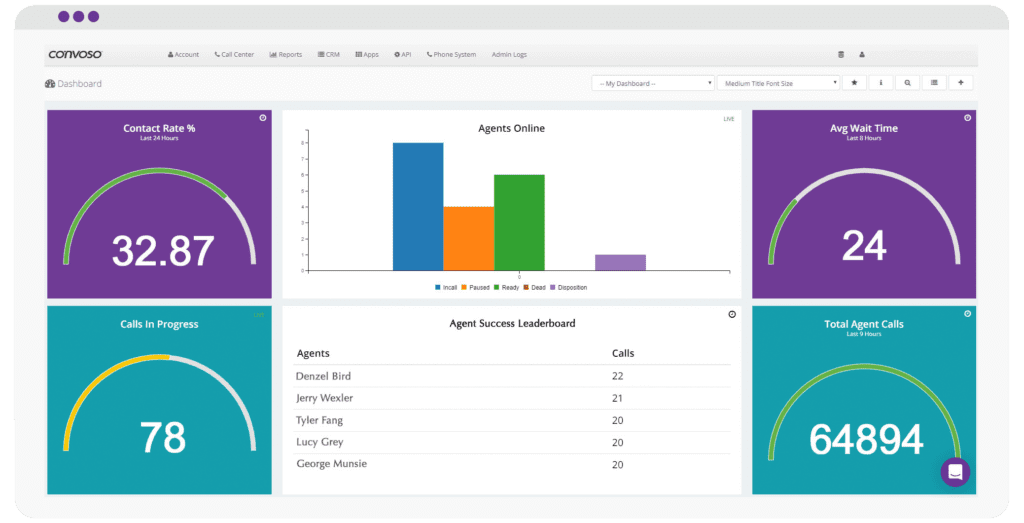1024x523 pixels.
Task: Open the chat support bubble icon
Action: click(955, 472)
